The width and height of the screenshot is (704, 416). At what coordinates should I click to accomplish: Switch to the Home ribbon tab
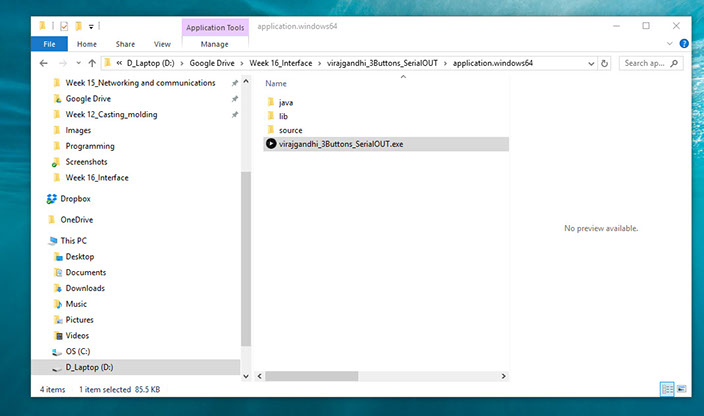click(87, 44)
